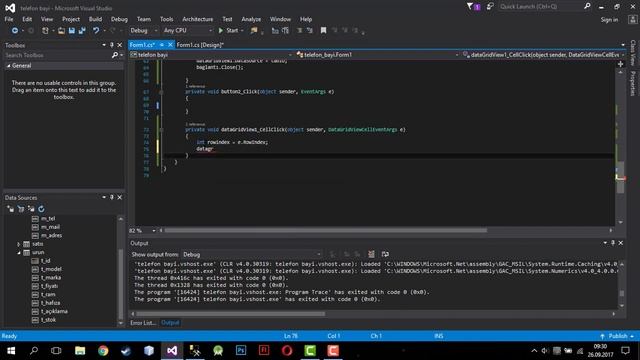640x360 pixels.
Task: Open the Show output from dropdown
Action: coord(251,254)
